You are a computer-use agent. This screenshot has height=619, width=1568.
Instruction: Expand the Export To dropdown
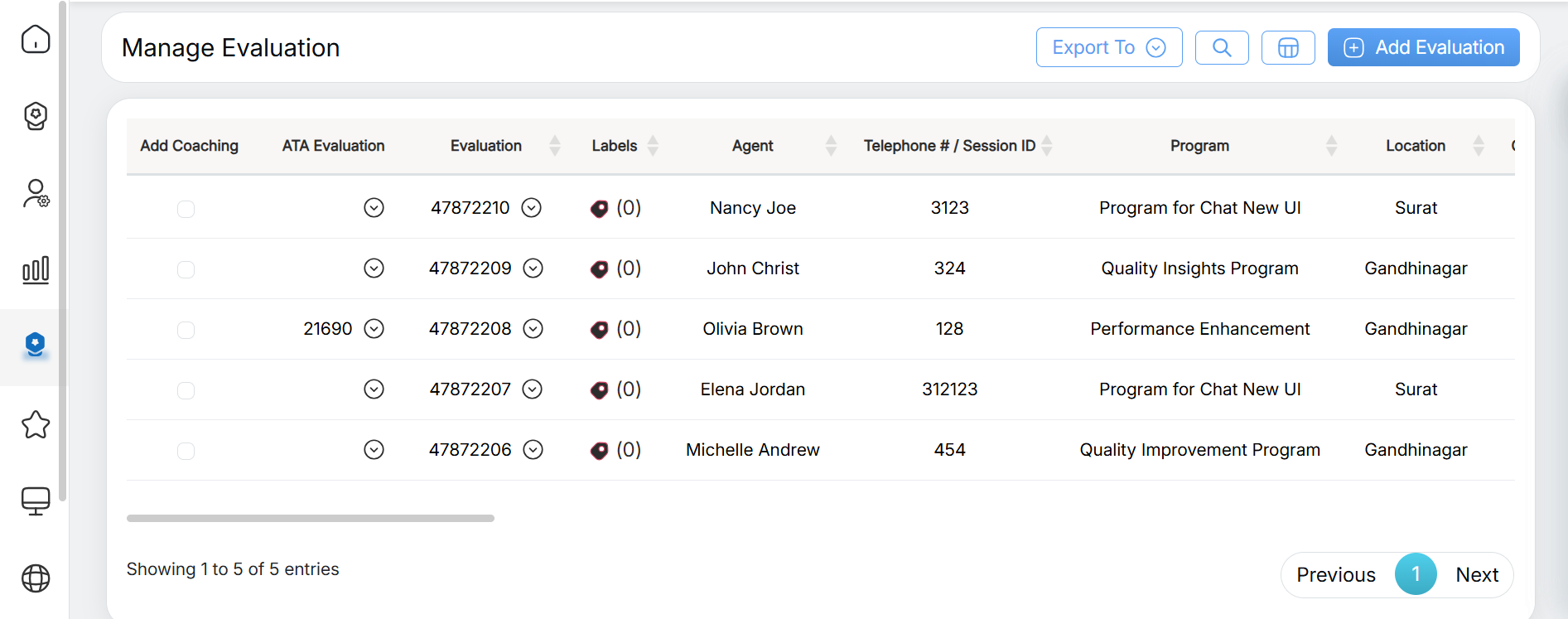1108,48
